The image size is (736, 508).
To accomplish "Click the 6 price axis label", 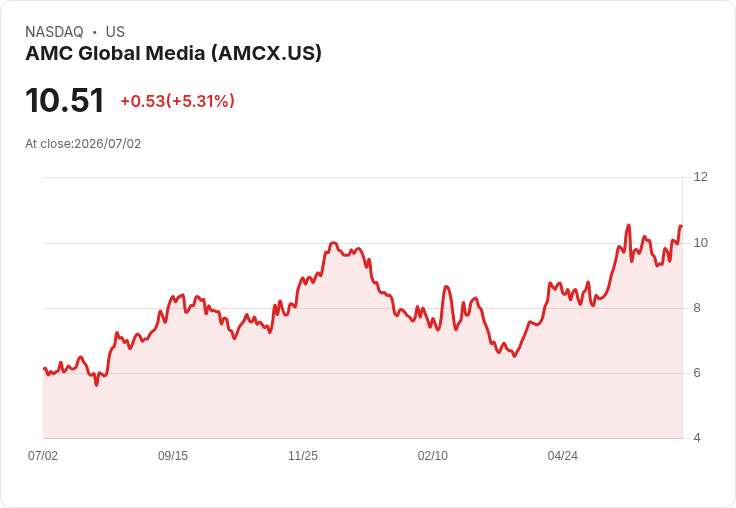I will click(x=697, y=373).
